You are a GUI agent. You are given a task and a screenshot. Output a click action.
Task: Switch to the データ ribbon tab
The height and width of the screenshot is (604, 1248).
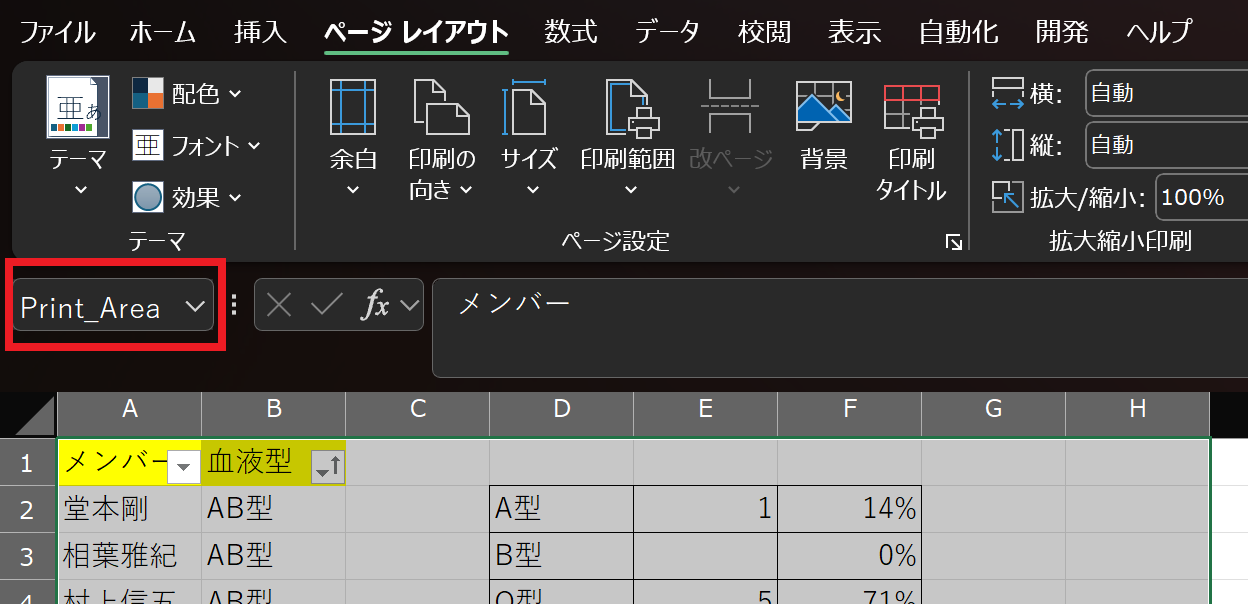[x=666, y=31]
